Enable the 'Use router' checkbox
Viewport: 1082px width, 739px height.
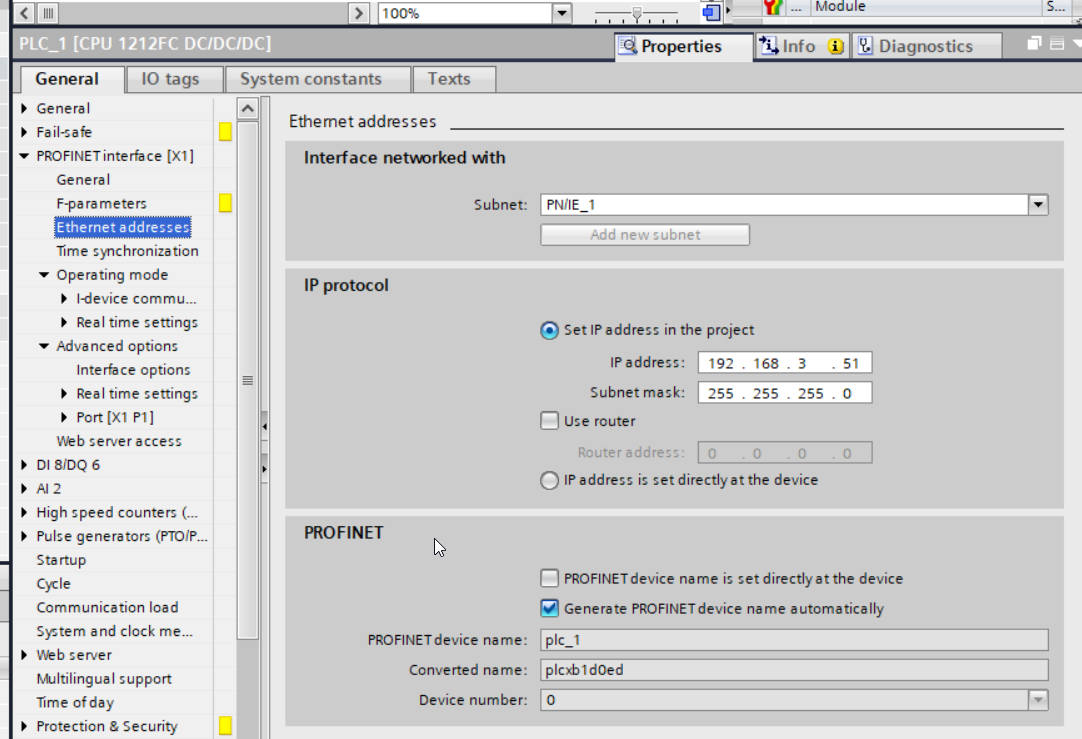(x=549, y=421)
